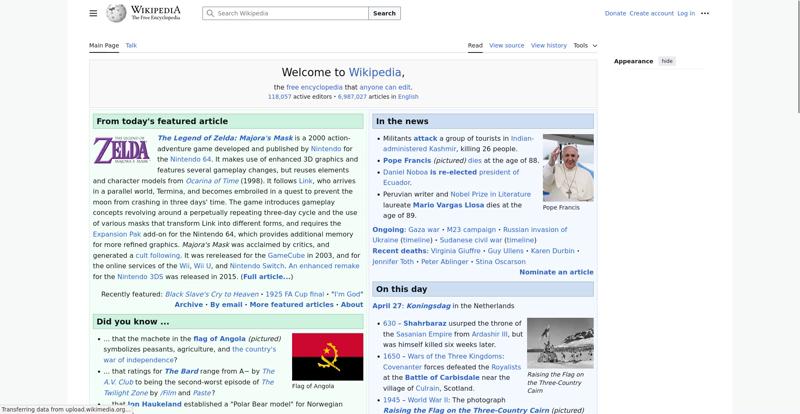The height and width of the screenshot is (414, 800).
Task: Open the Koningsdag link
Action: [429, 306]
